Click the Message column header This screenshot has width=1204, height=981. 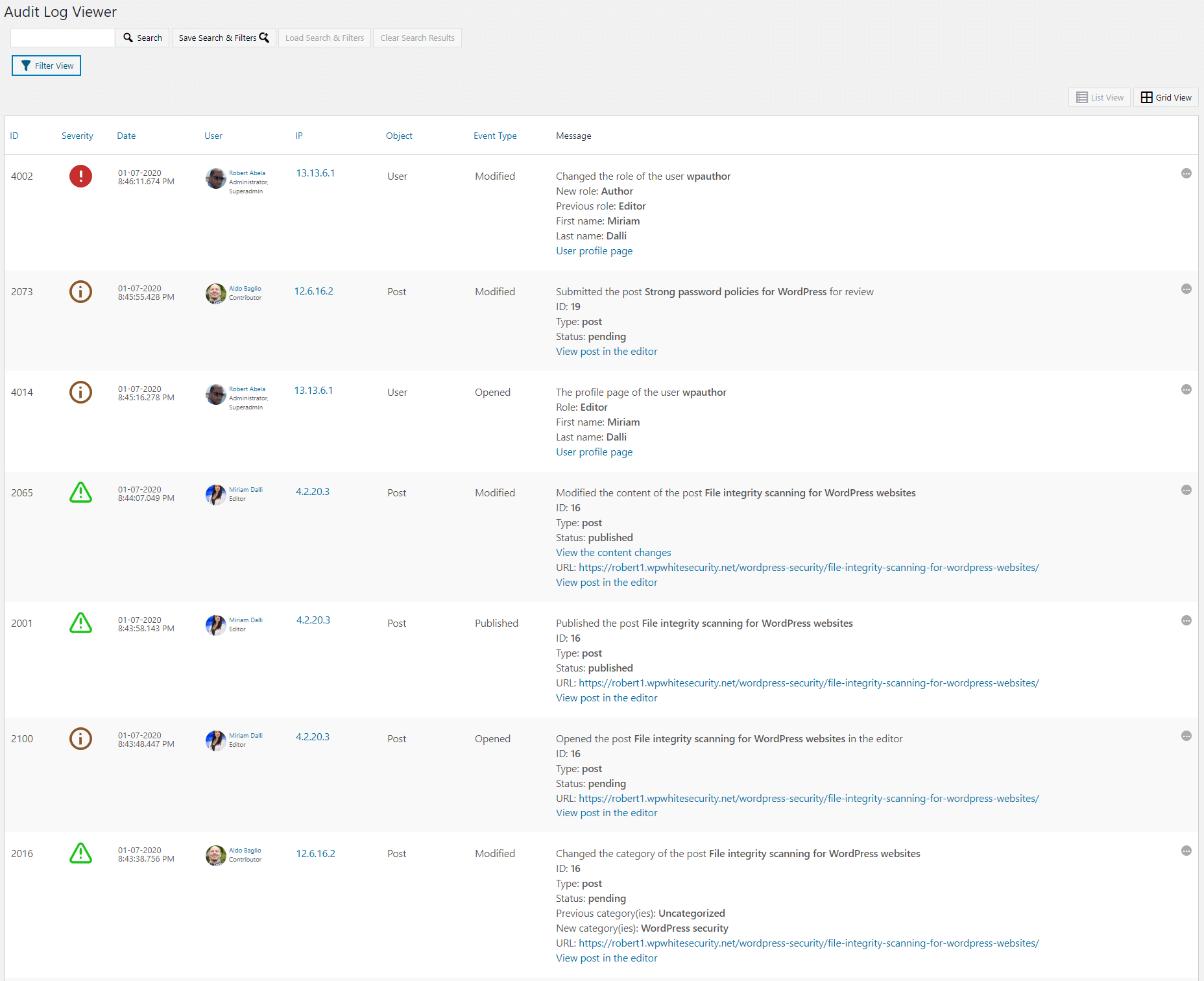click(573, 136)
